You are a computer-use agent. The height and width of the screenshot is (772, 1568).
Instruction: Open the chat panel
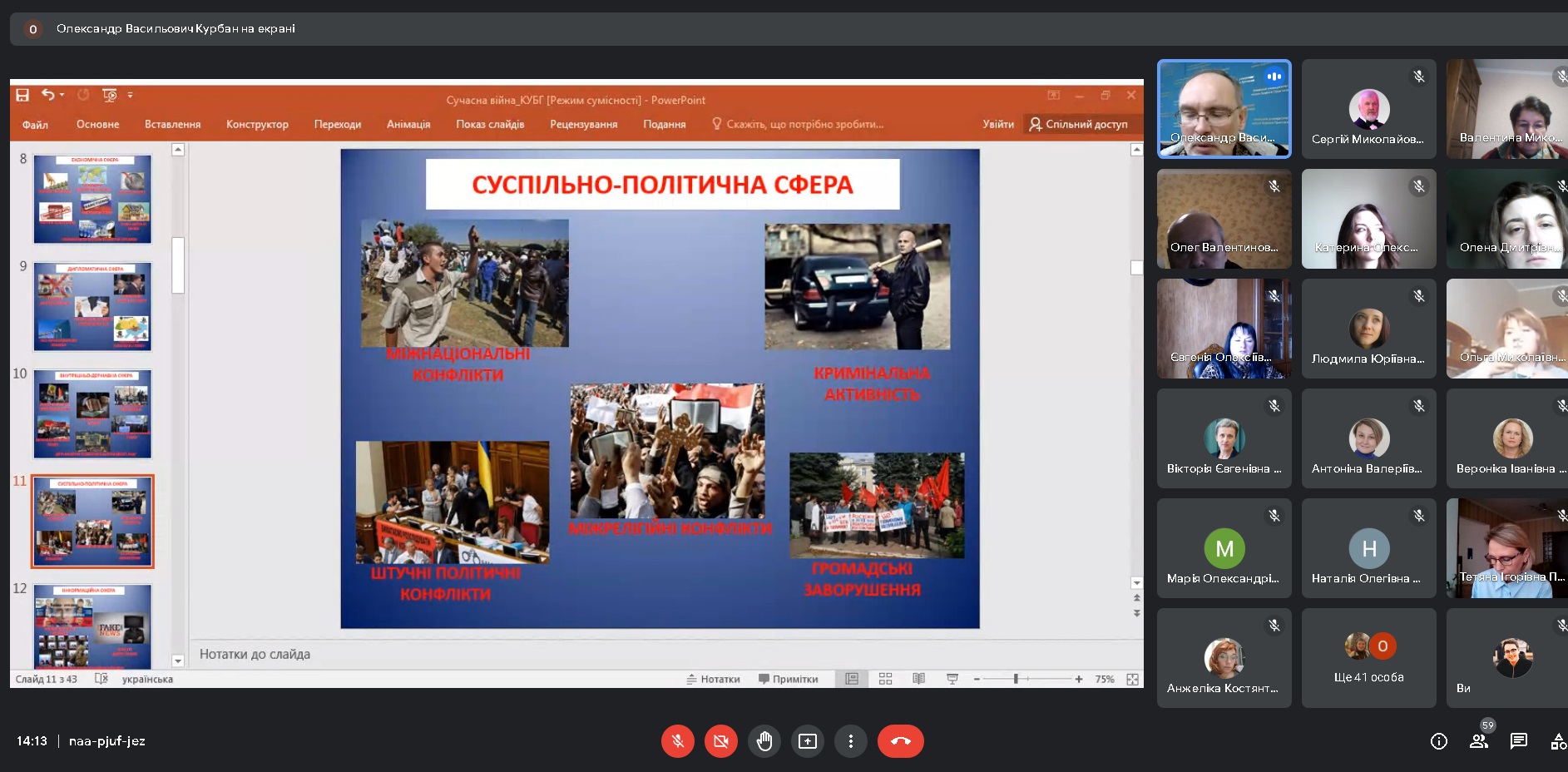pyautogui.click(x=1518, y=741)
